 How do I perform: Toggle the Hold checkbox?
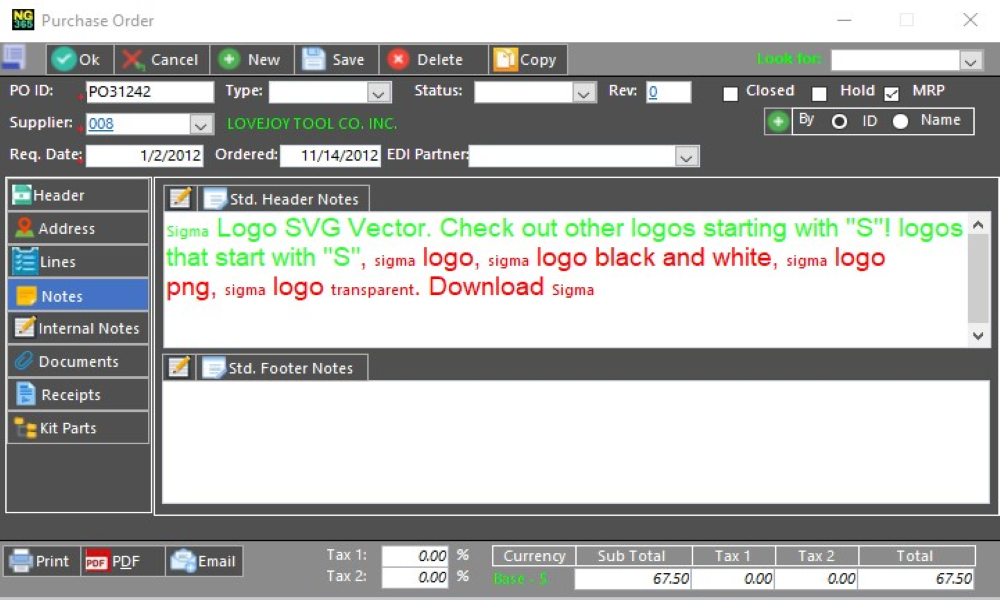click(x=820, y=93)
